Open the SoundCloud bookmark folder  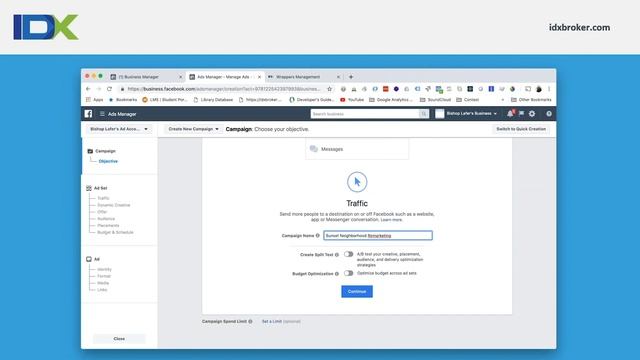[x=435, y=100]
